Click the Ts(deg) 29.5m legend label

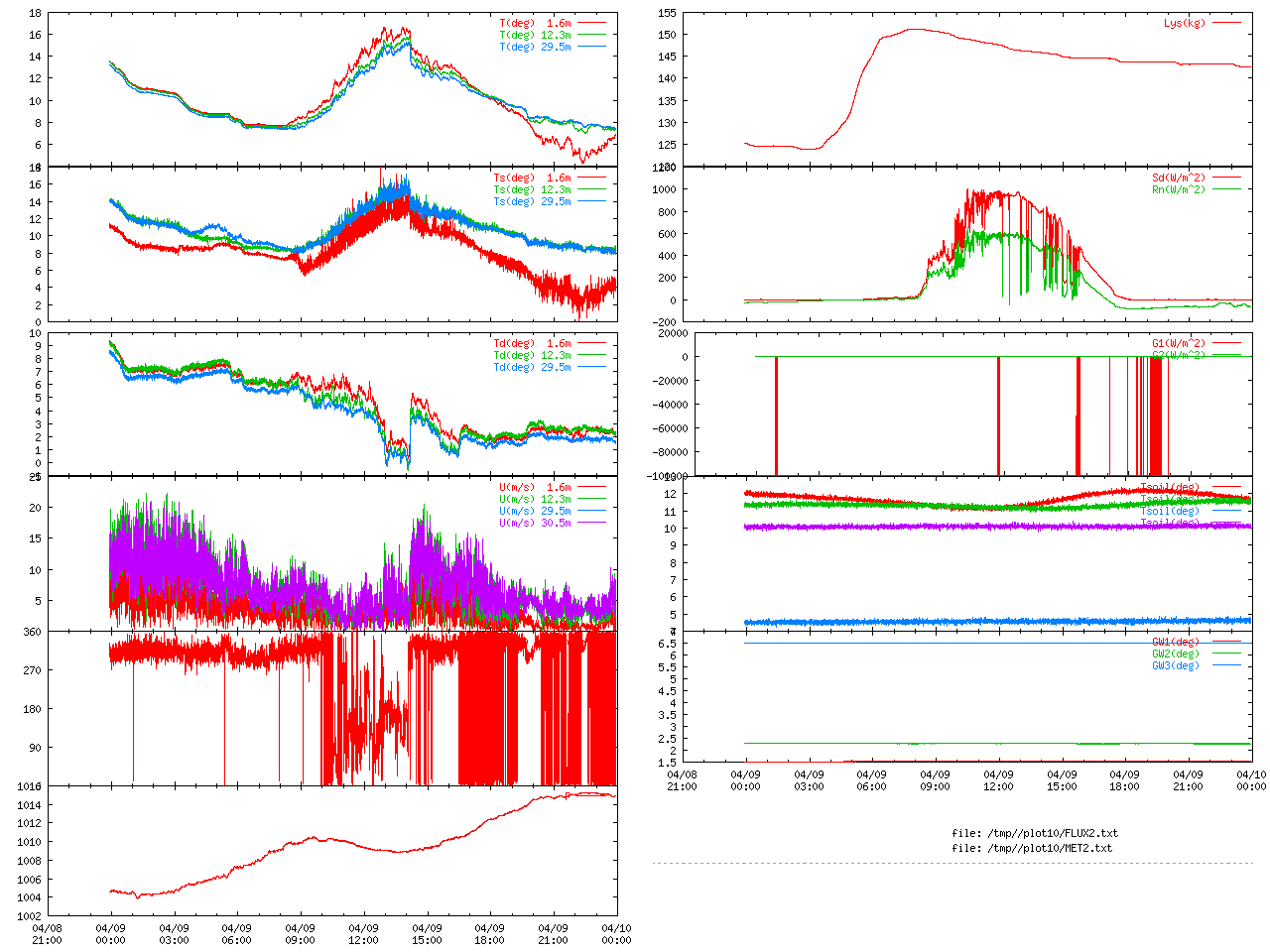pos(532,202)
